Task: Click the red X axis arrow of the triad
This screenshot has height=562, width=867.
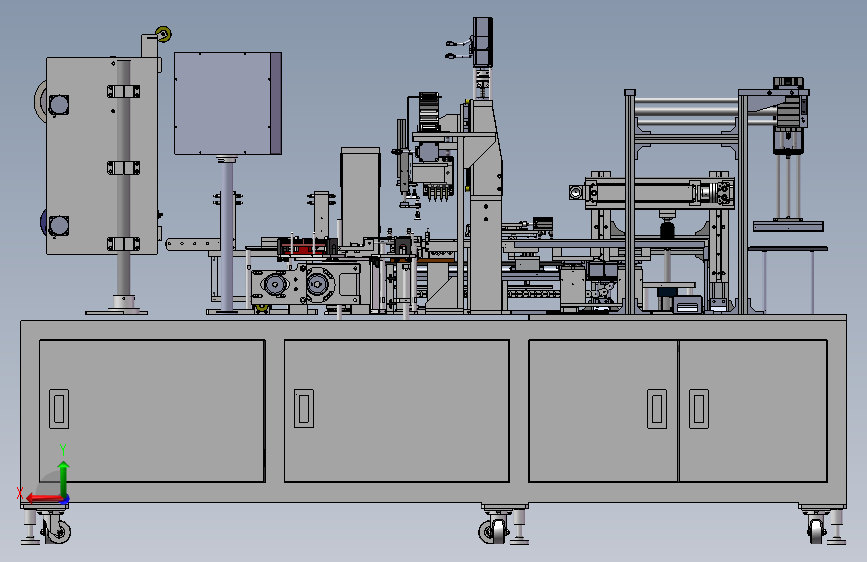Action: click(45, 498)
